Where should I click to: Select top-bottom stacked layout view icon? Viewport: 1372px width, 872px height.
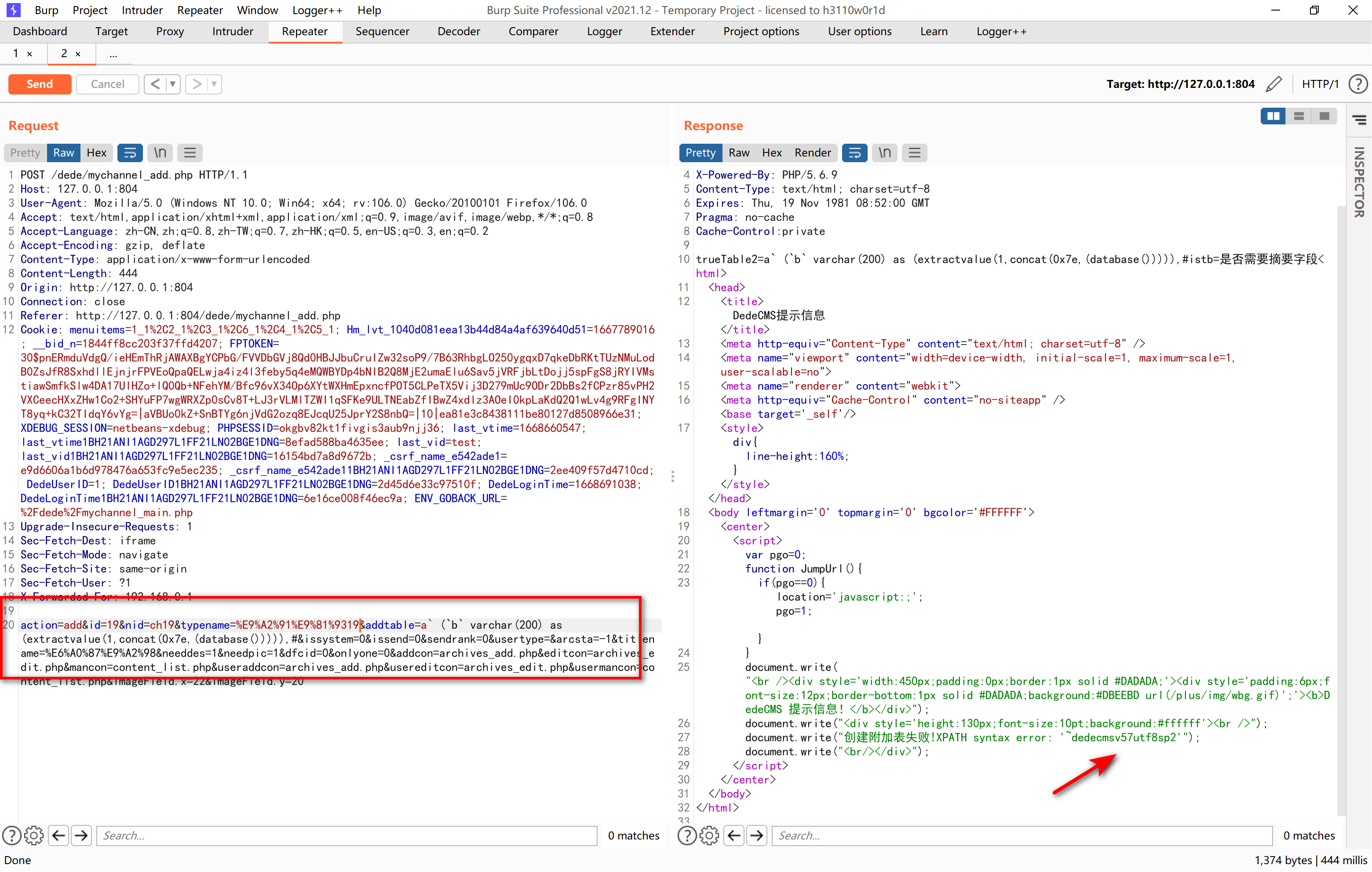click(x=1299, y=116)
